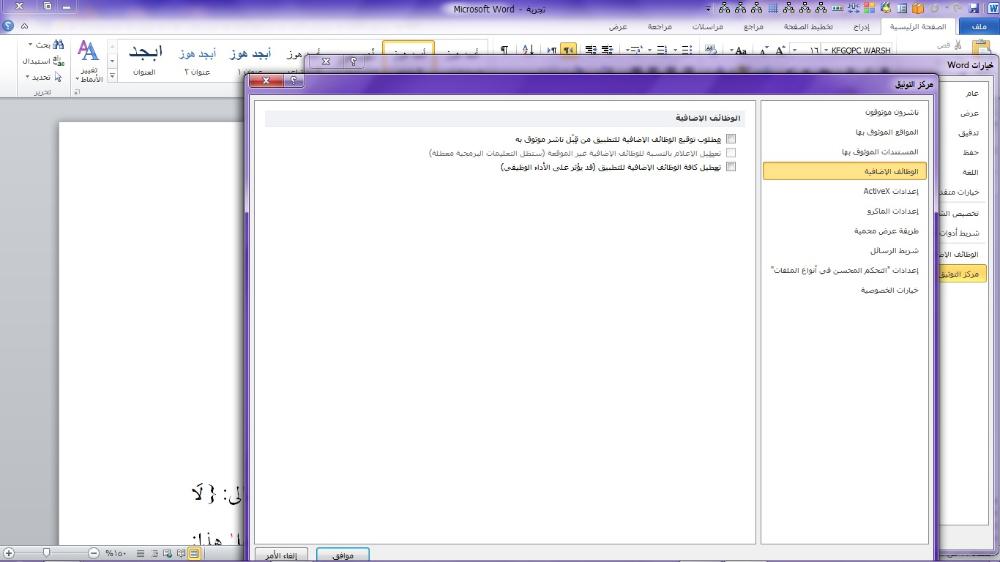1000x562 pixels.
Task: Click the Select (تحديد) cursor icon
Action: tap(58, 77)
